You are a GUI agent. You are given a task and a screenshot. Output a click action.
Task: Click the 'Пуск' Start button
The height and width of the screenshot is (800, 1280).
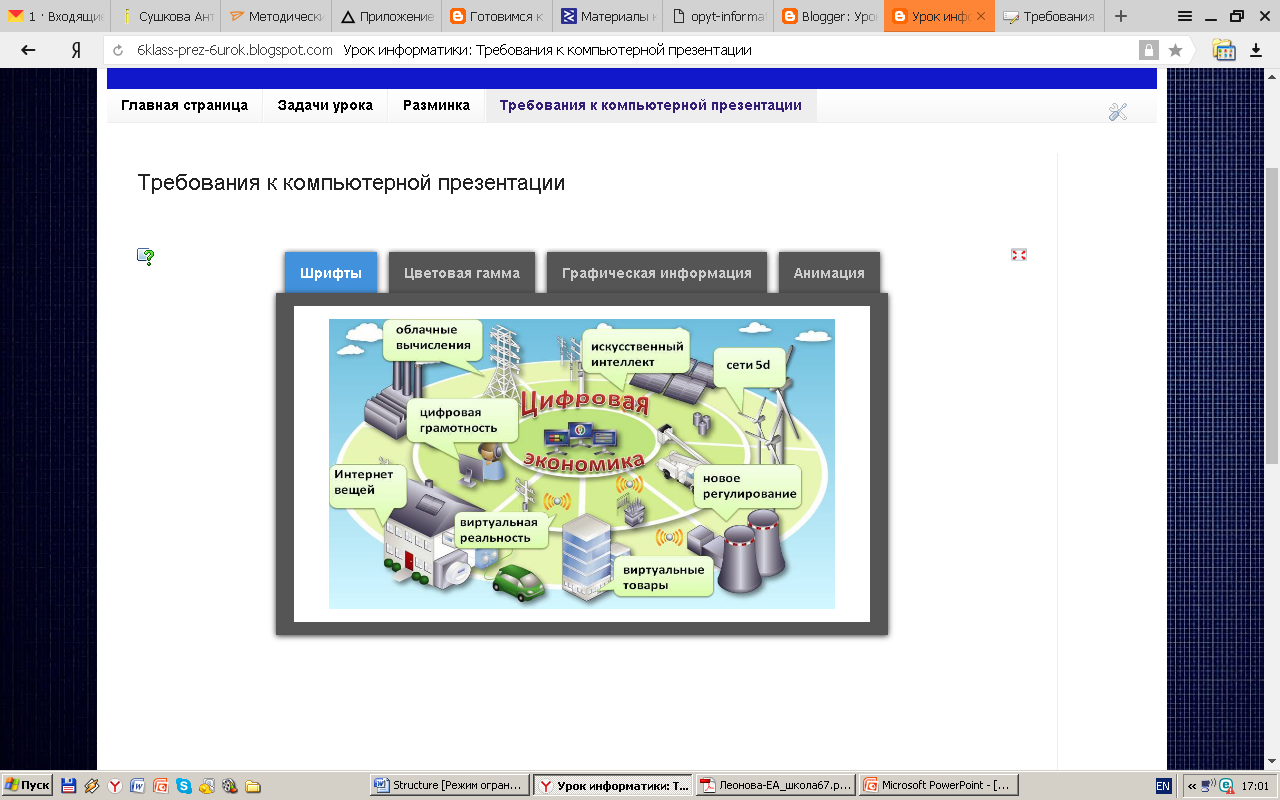point(27,786)
